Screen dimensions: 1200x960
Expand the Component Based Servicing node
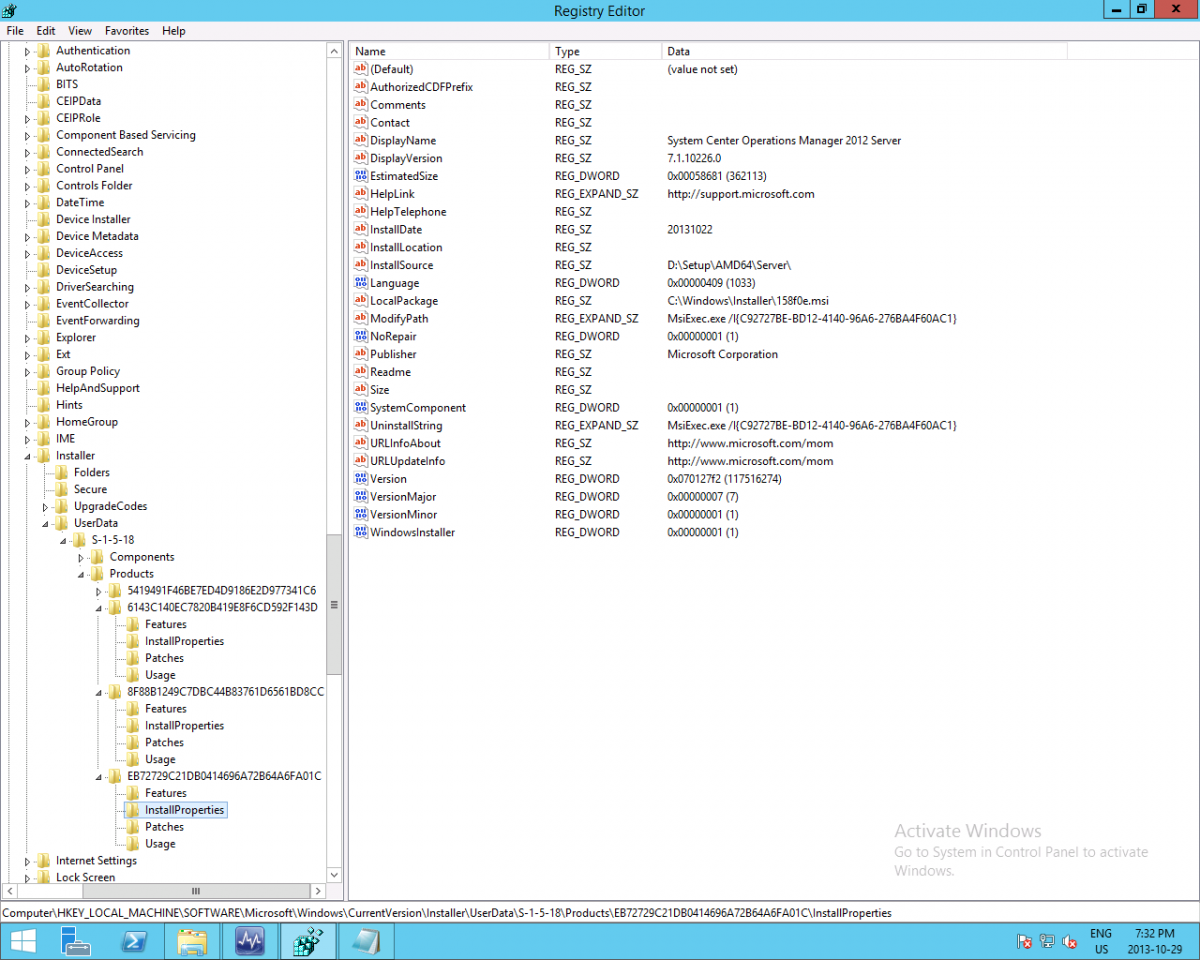pyautogui.click(x=28, y=135)
